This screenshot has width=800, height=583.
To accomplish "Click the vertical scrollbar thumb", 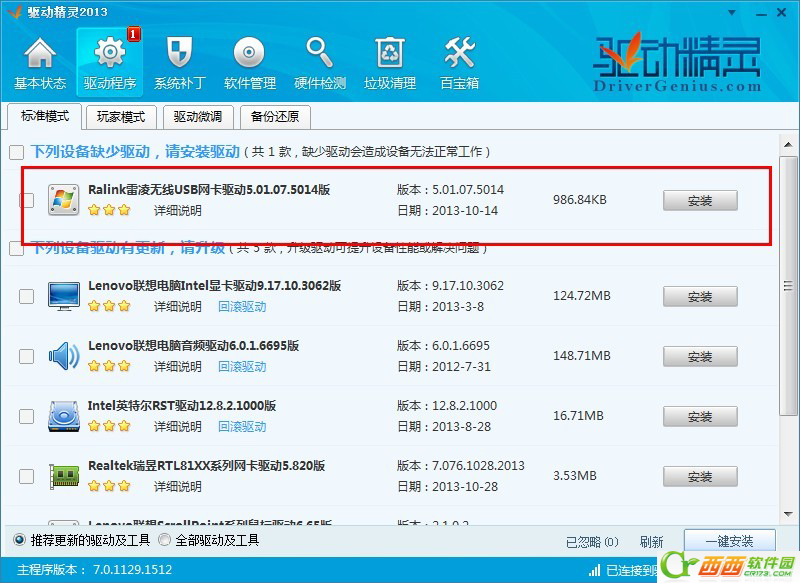I will click(x=788, y=286).
